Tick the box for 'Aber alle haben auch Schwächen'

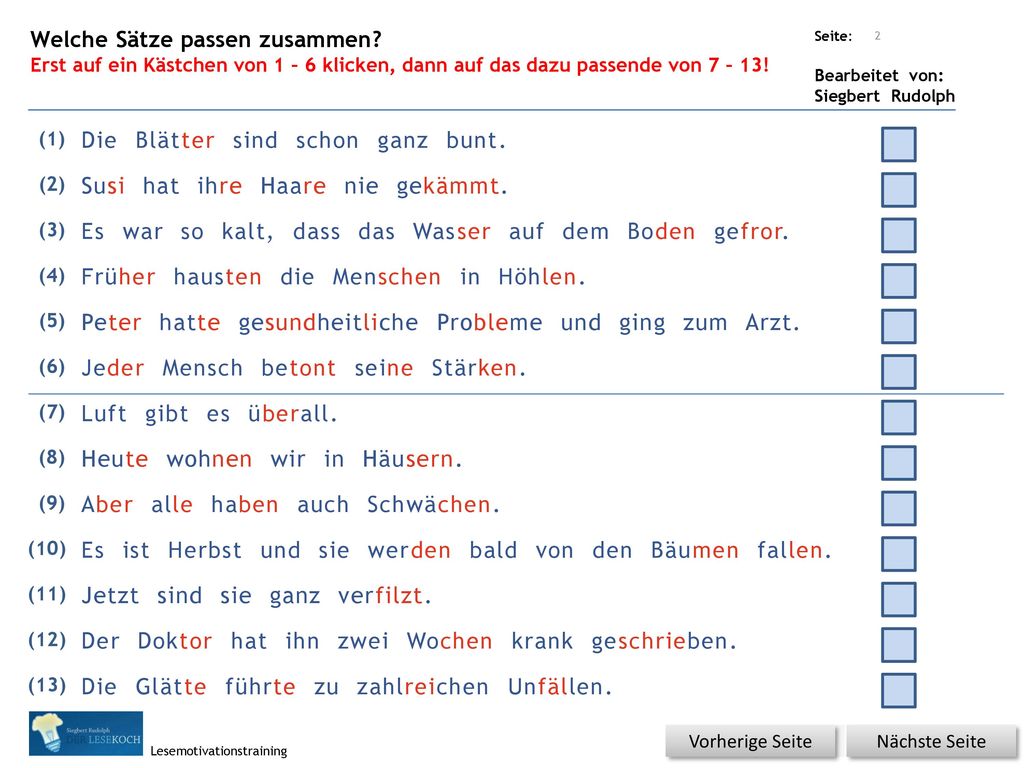coord(899,508)
